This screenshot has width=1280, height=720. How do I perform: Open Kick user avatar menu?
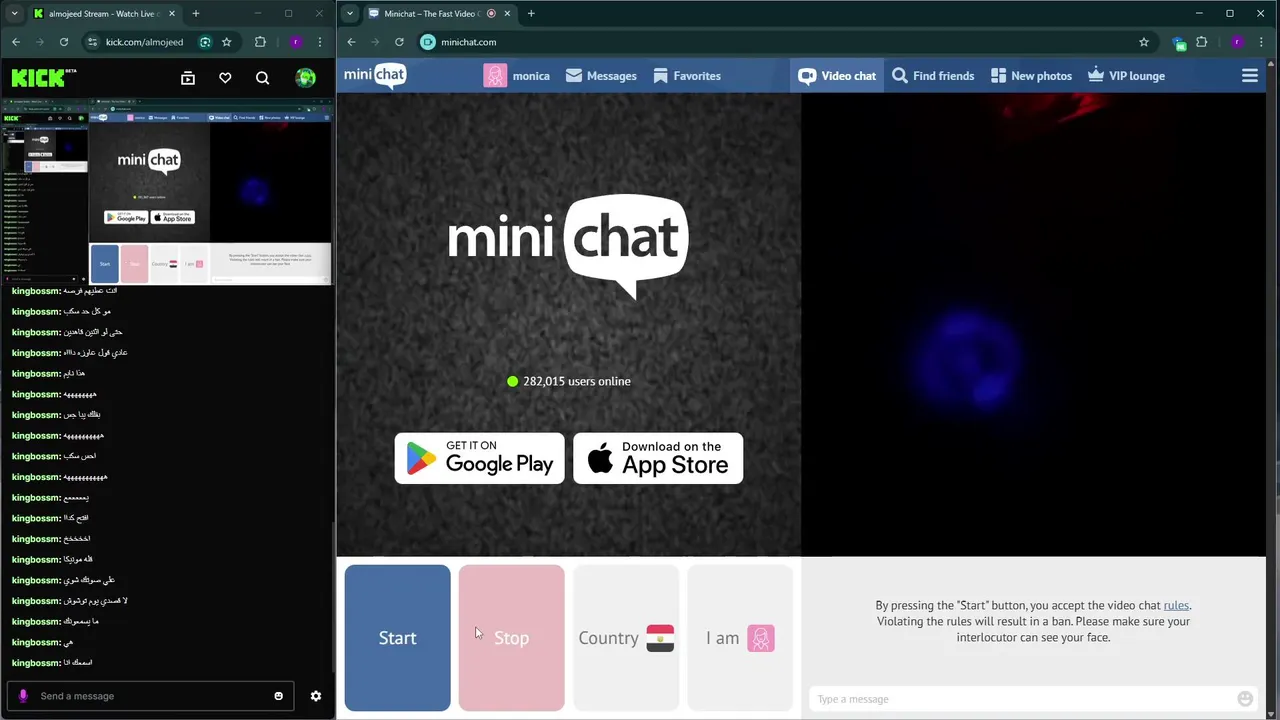tap(306, 78)
